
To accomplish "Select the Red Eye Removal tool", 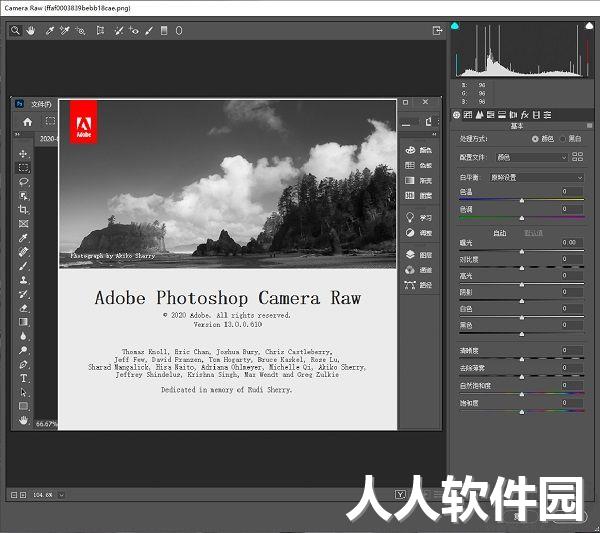I will click(134, 31).
